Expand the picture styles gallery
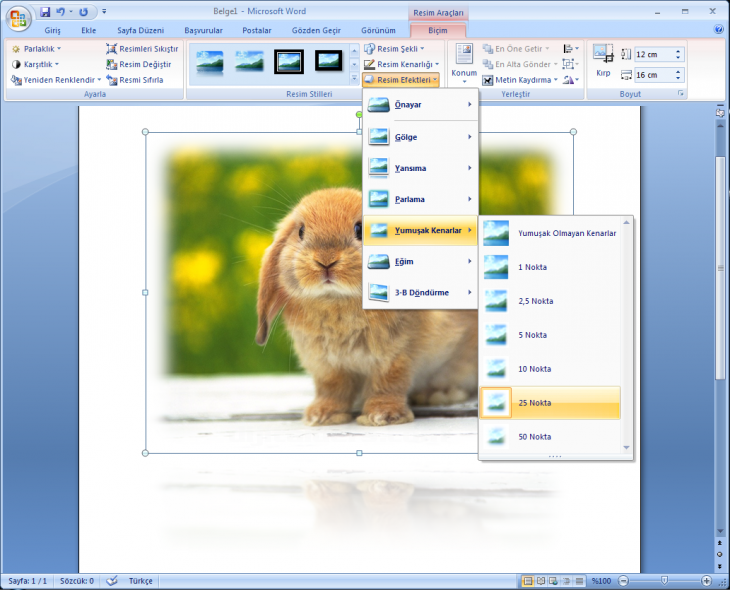This screenshot has width=730, height=590. click(x=354, y=79)
